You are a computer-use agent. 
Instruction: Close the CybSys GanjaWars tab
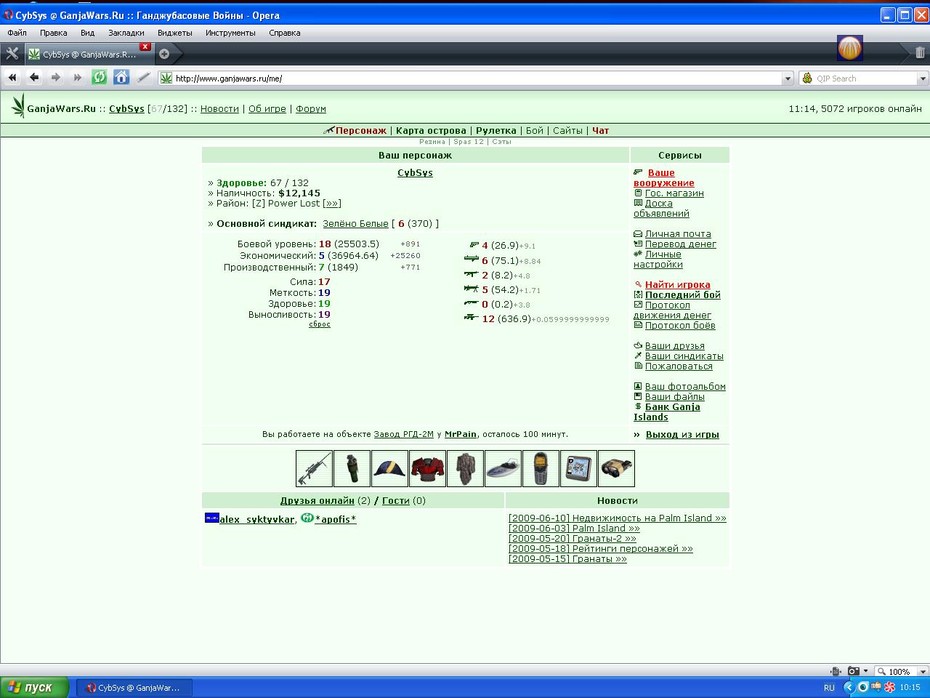145,46
